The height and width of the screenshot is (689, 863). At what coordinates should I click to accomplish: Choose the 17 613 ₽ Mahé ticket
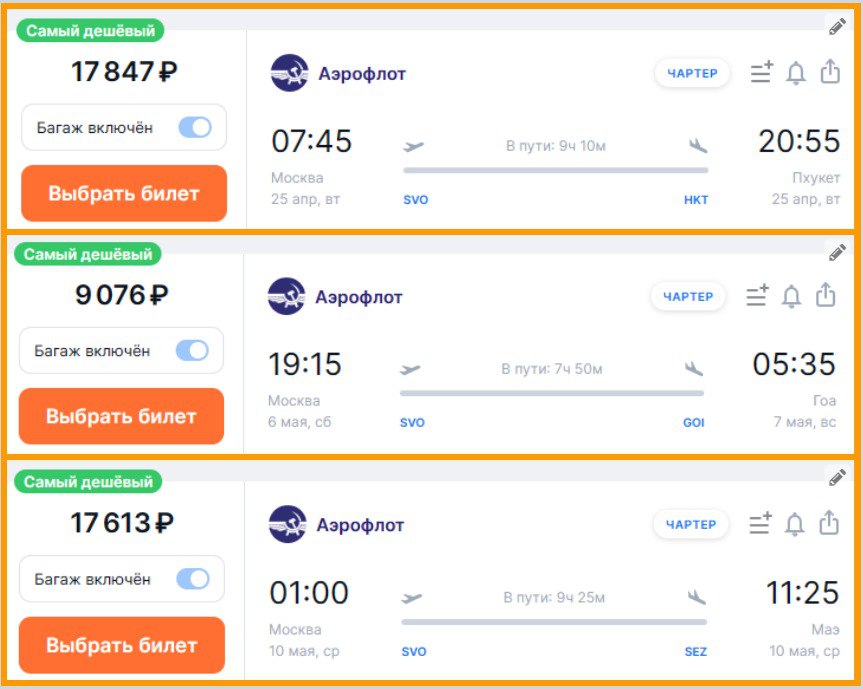point(122,645)
